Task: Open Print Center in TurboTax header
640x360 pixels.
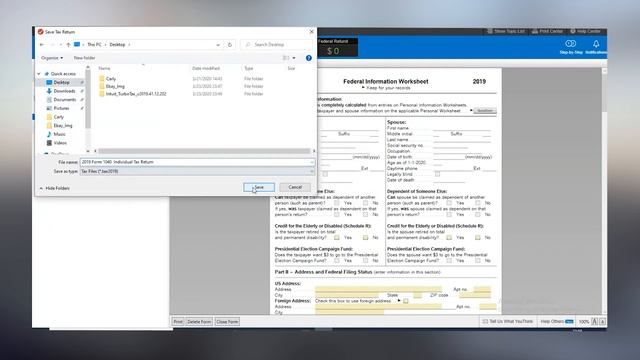Action: pyautogui.click(x=547, y=31)
